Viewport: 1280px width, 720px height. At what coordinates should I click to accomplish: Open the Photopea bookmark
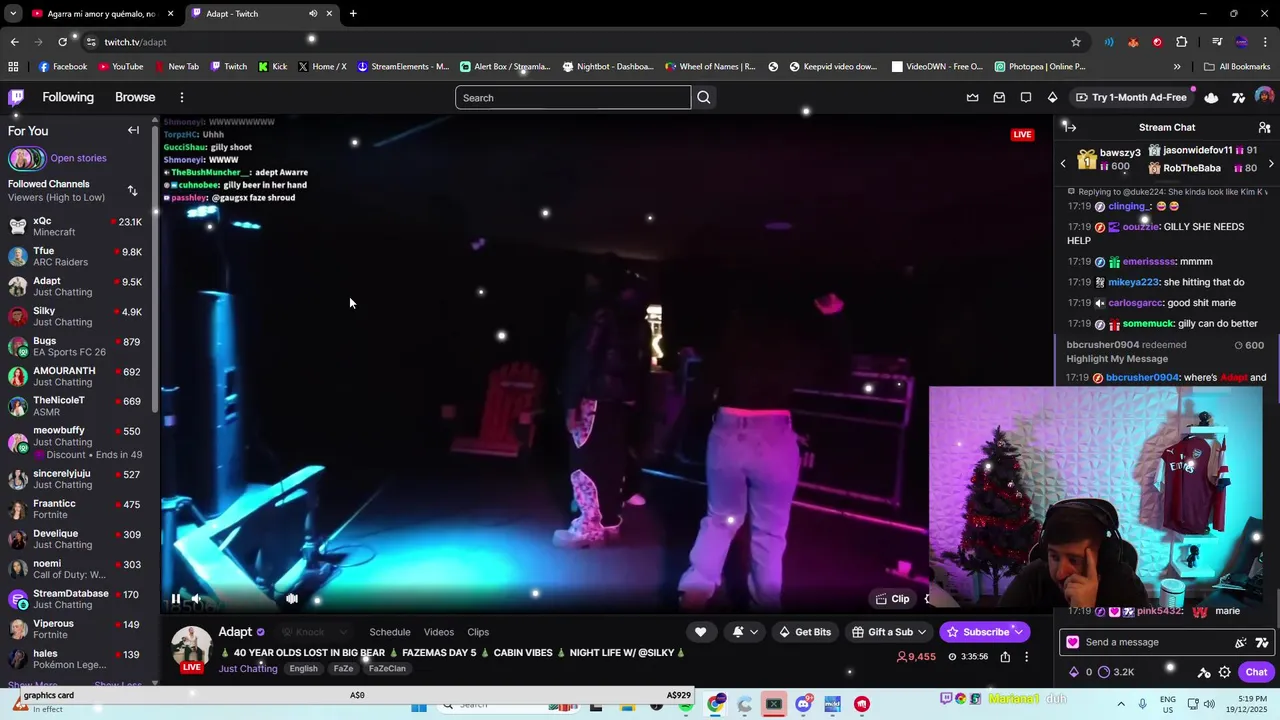tap(1040, 67)
